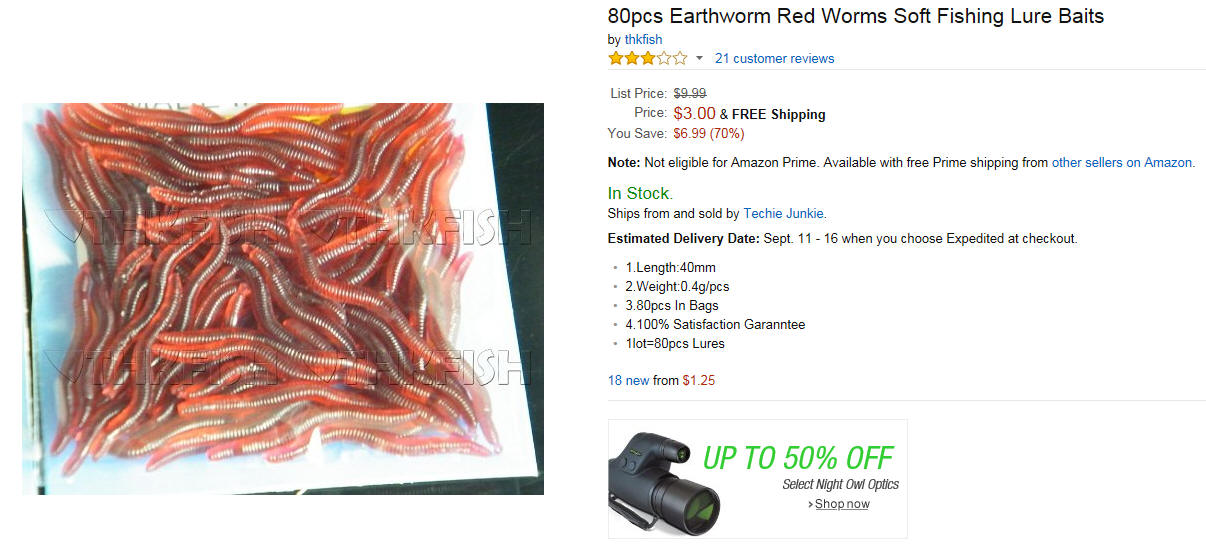1206x555 pixels.
Task: Click the red worms product image
Action: (283, 299)
